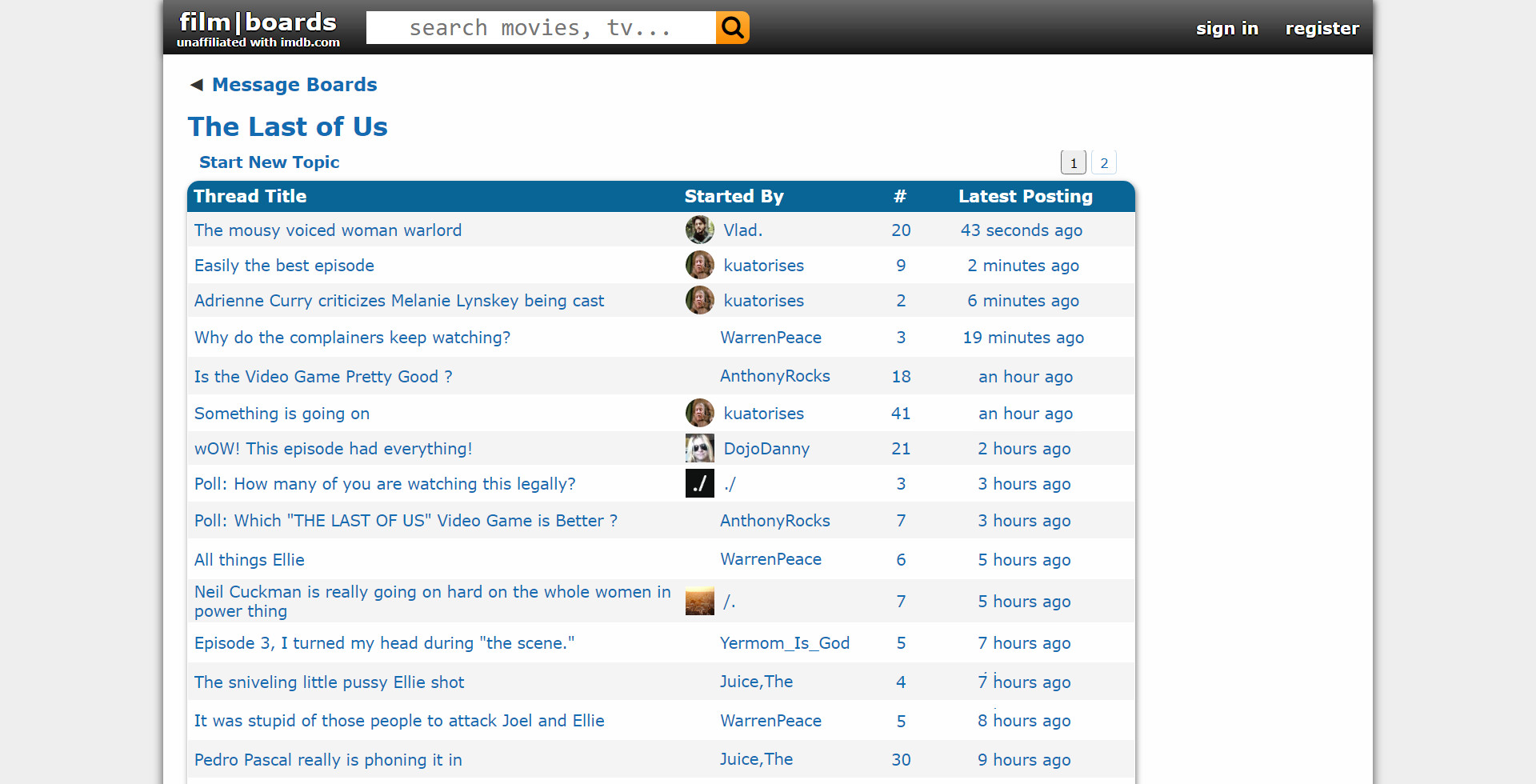The height and width of the screenshot is (784, 1536).
Task: Open It was stupid of those people thread
Action: tap(399, 721)
